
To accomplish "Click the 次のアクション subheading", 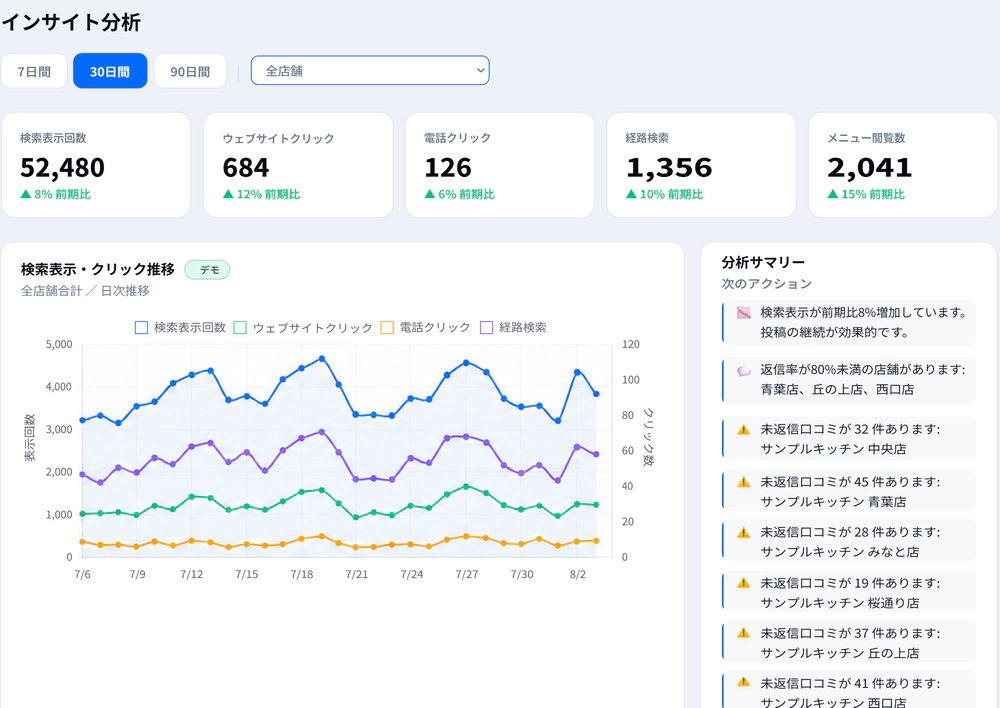I will click(767, 283).
